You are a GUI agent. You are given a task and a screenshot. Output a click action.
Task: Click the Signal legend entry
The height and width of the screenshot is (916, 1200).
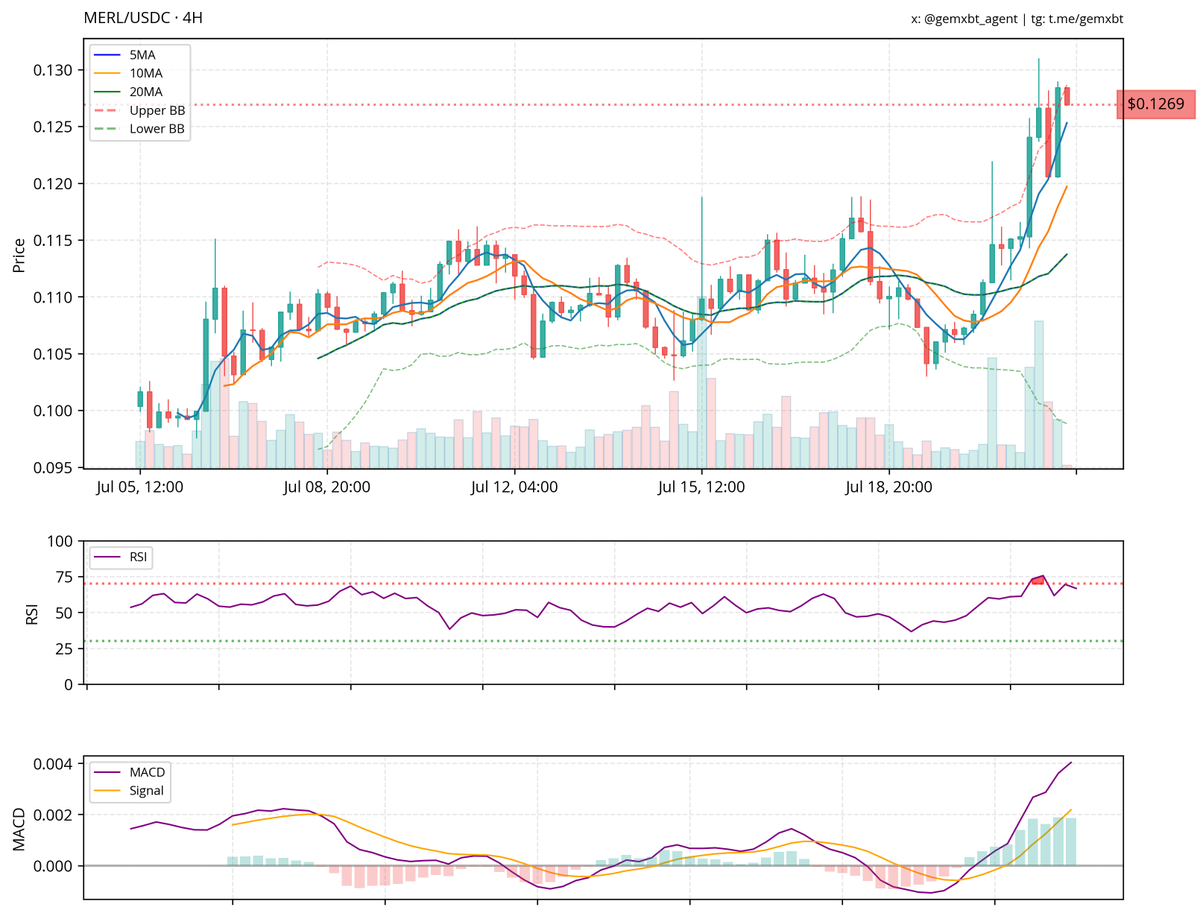(131, 791)
